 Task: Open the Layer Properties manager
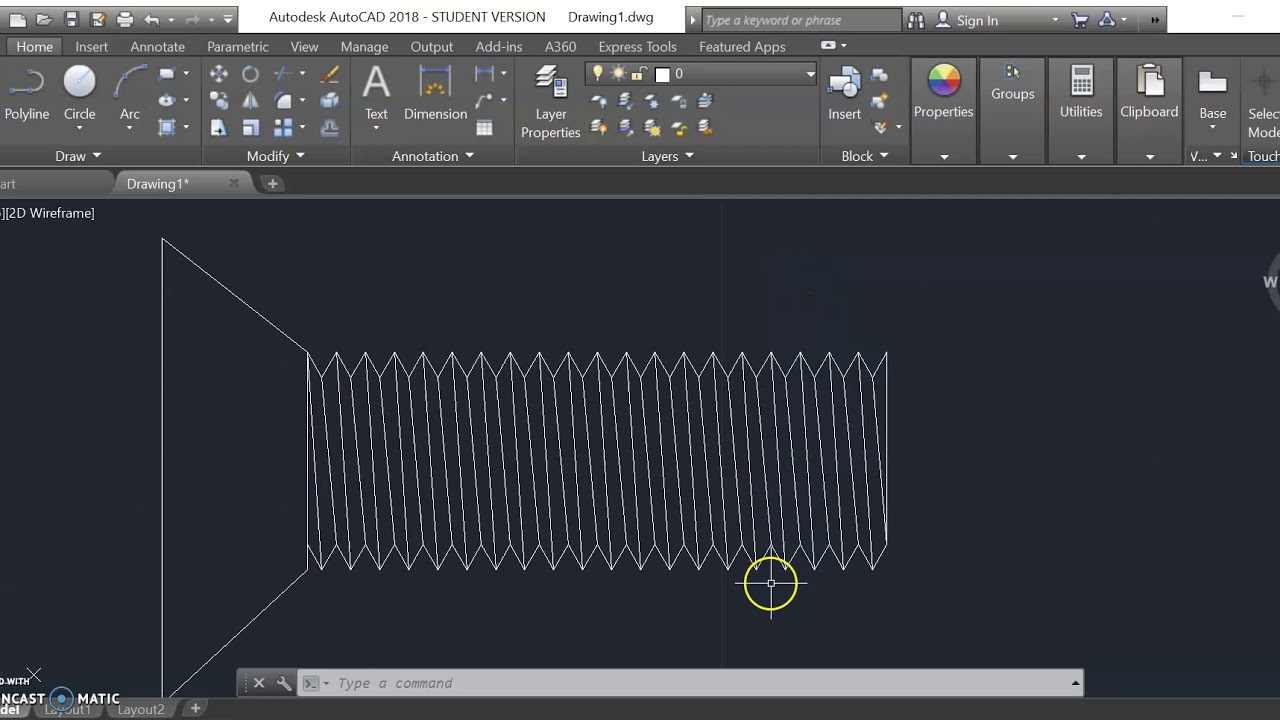point(550,102)
